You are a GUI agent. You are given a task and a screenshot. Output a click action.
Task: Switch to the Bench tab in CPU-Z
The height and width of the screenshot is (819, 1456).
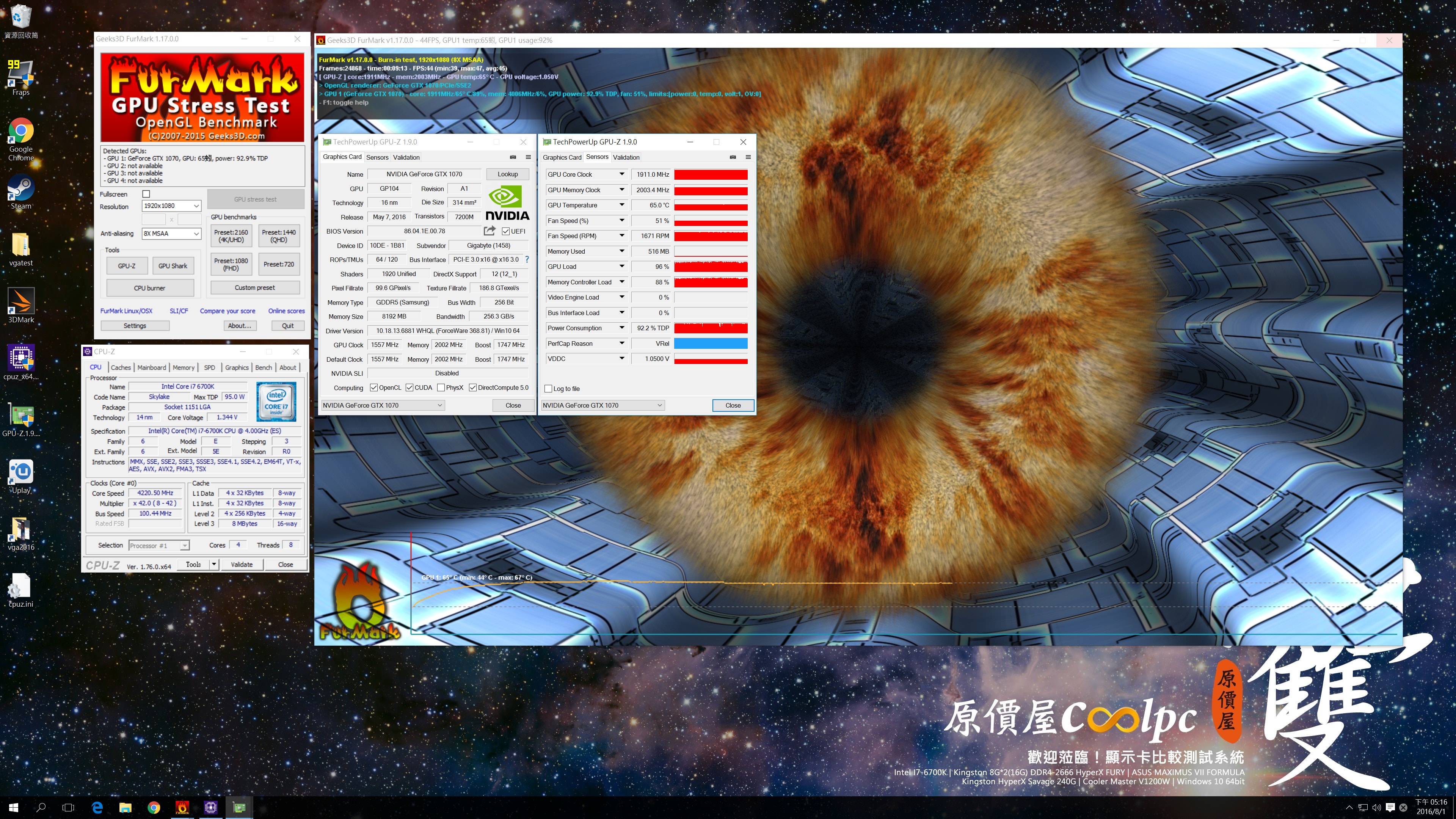(x=264, y=367)
